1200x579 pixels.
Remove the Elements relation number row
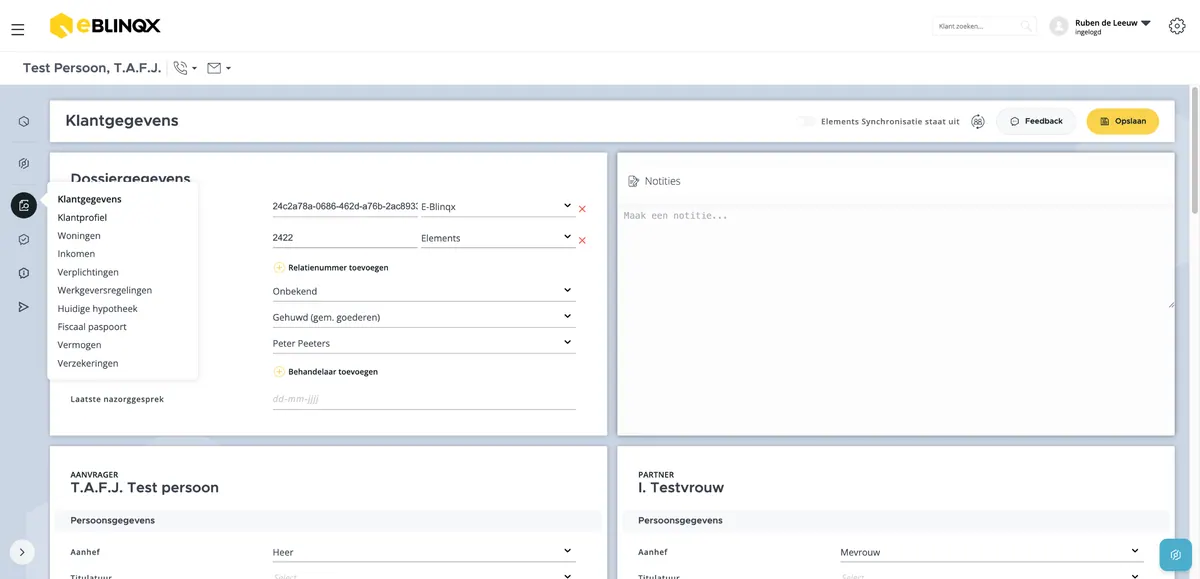[582, 240]
